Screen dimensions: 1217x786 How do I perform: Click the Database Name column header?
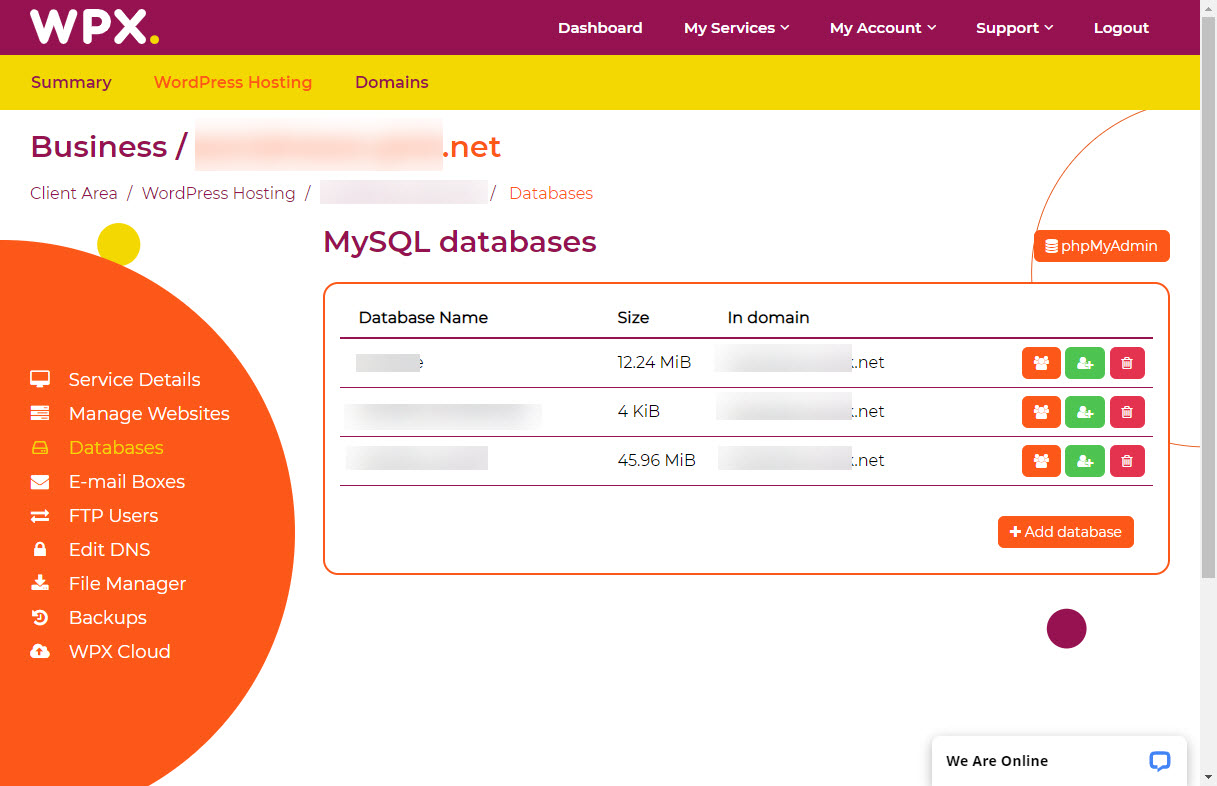(x=423, y=317)
